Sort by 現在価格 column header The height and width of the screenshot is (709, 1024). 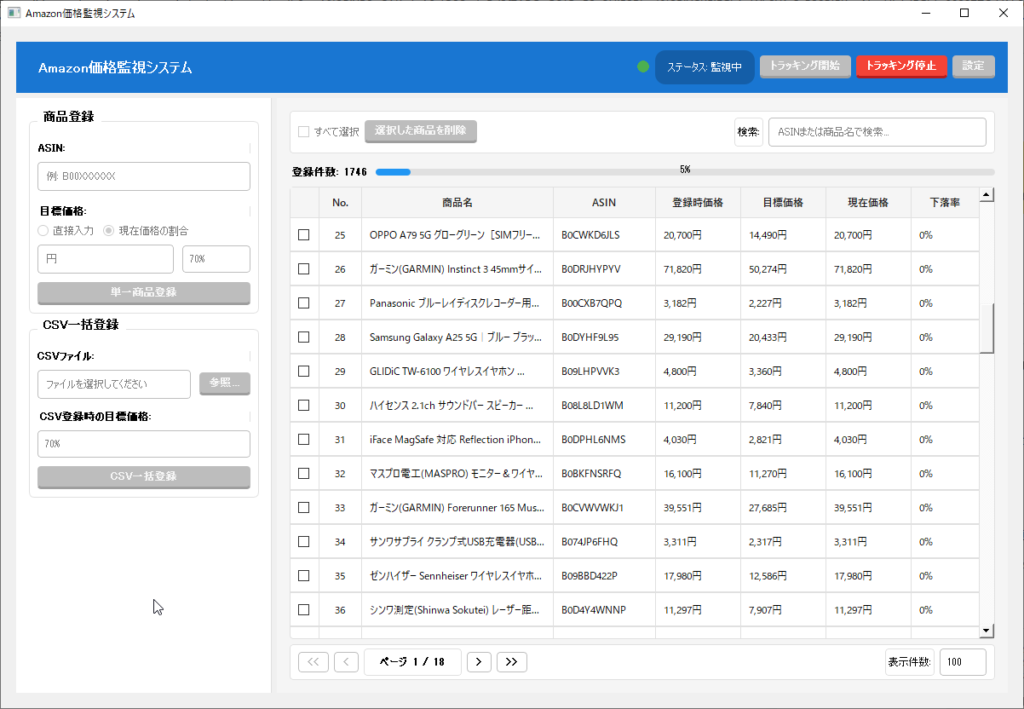(868, 203)
